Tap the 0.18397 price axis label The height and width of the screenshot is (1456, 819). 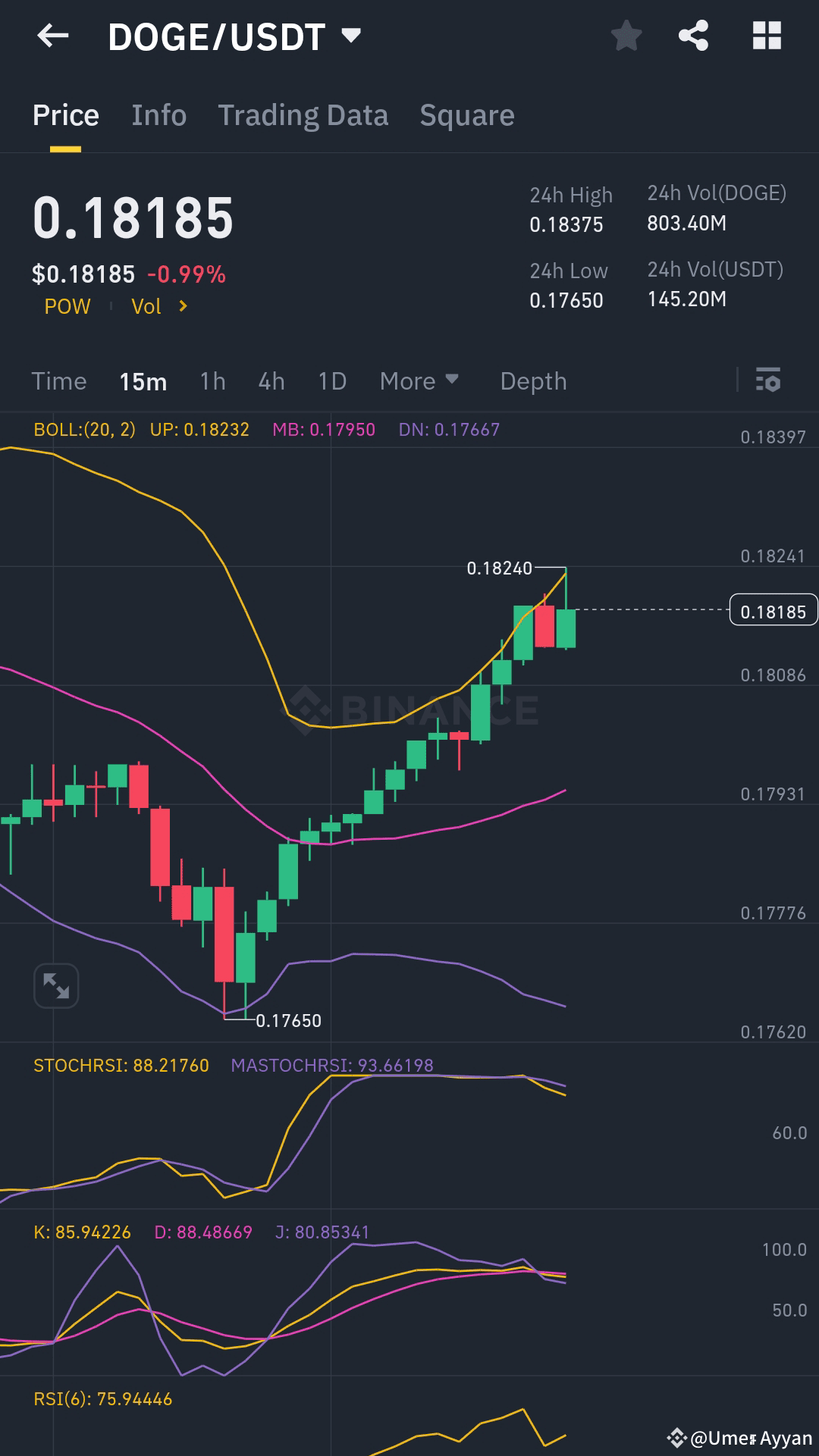773,437
